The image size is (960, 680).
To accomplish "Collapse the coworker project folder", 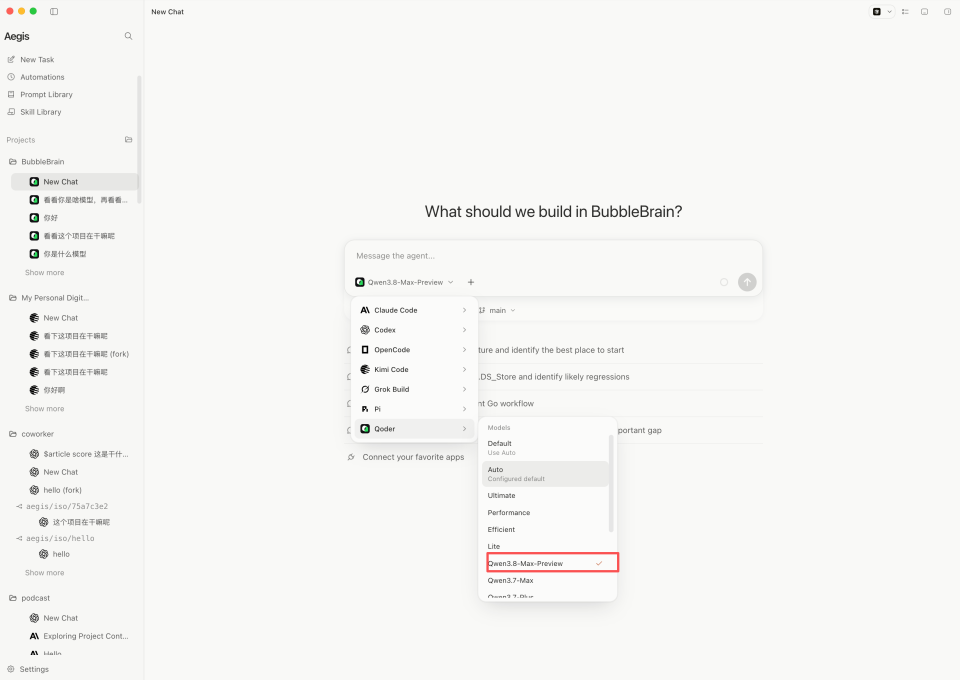I will (x=37, y=434).
